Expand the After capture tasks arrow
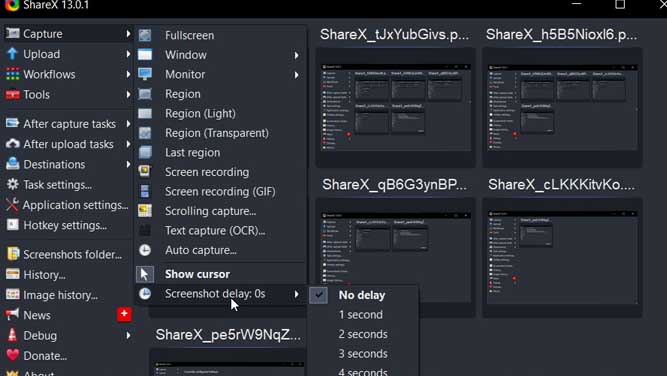The image size is (667, 376). [128, 123]
